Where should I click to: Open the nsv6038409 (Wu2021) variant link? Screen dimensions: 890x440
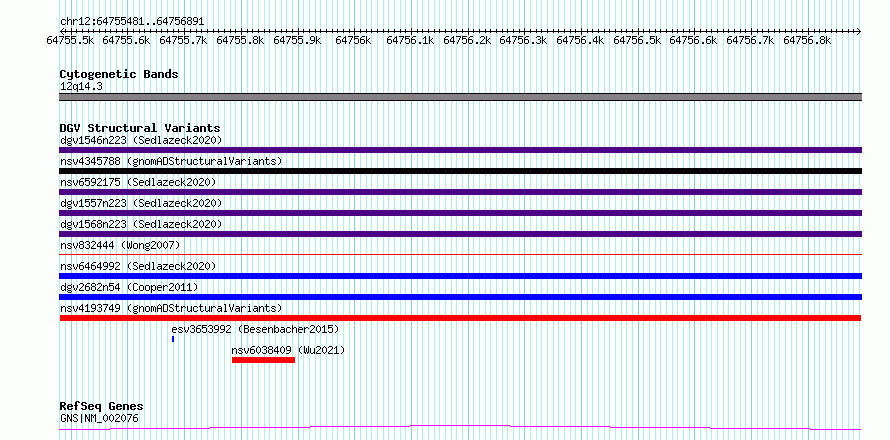(288, 350)
